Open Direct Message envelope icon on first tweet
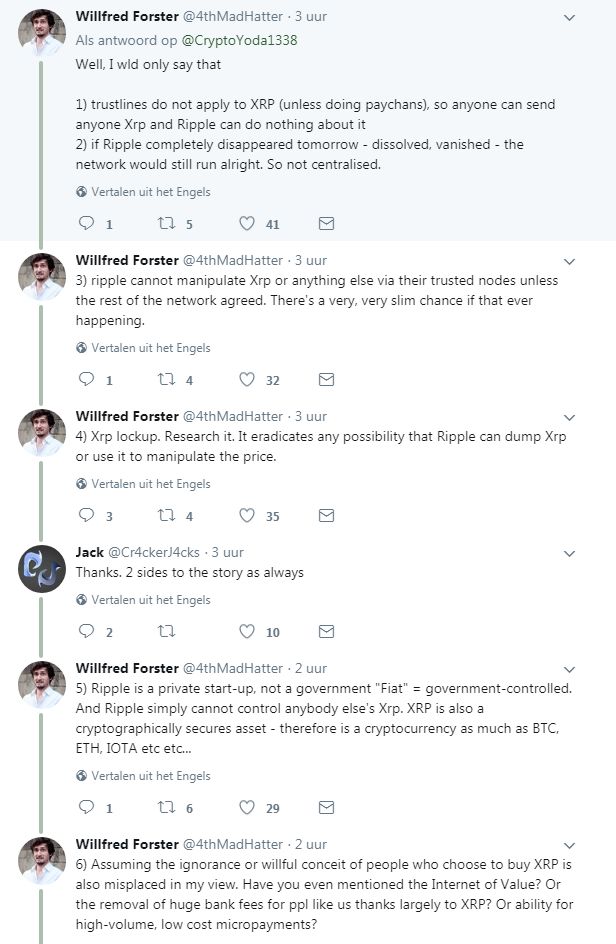 pos(325,224)
